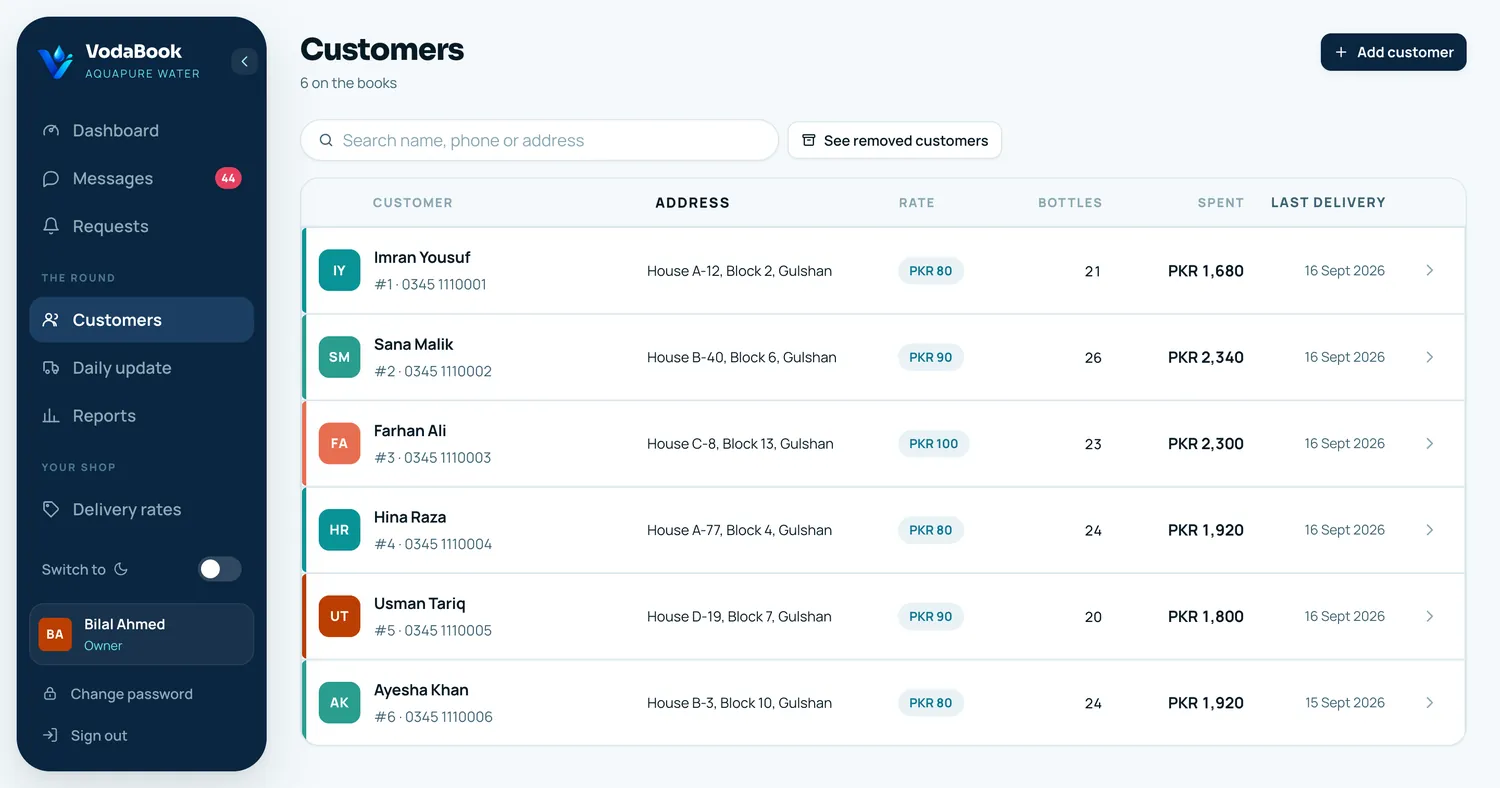The height and width of the screenshot is (788, 1500).
Task: Click the moon icon beside Switch to
Action: (121, 569)
